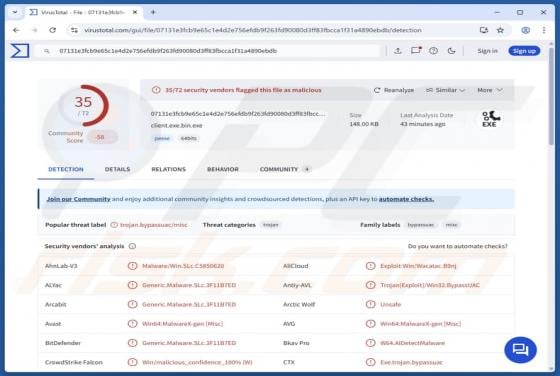Open the browser tab search dropdown
560x376 pixels.
point(15,12)
